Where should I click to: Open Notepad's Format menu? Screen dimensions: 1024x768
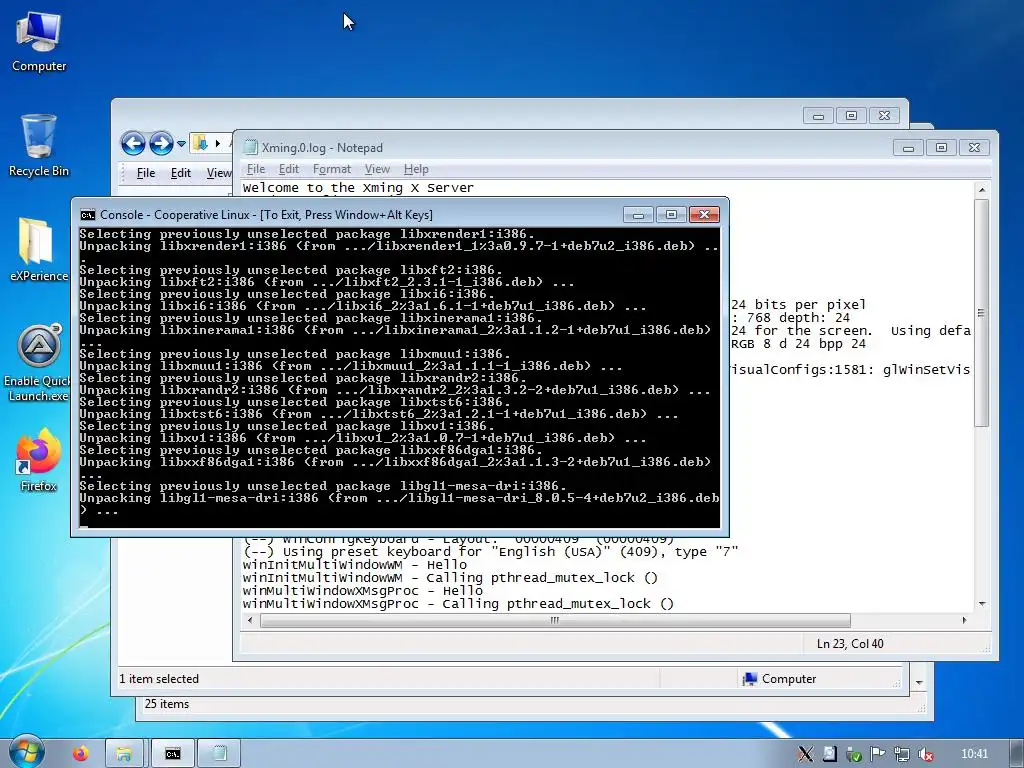tap(332, 169)
